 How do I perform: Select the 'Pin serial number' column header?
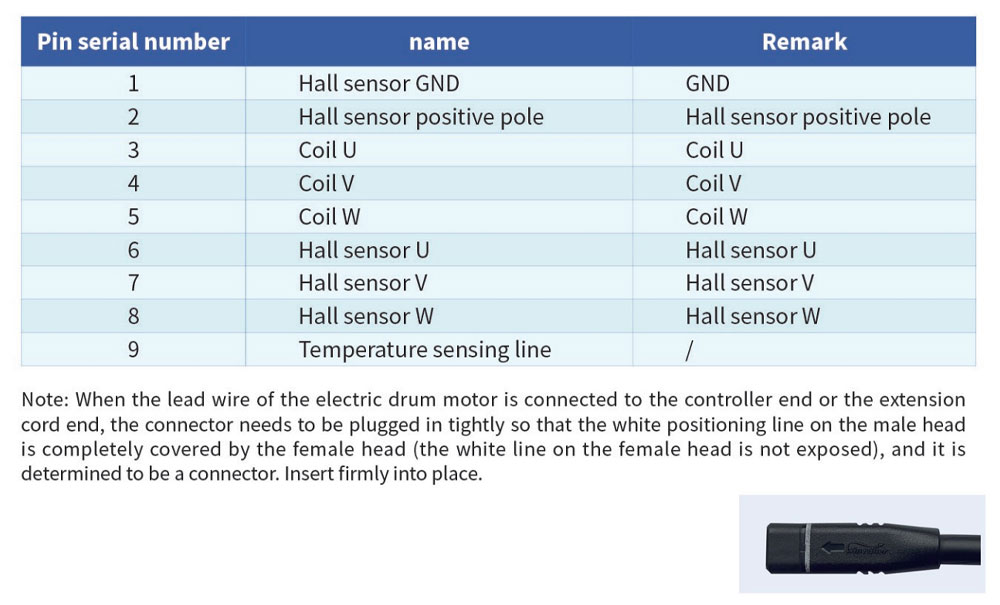coord(133,41)
